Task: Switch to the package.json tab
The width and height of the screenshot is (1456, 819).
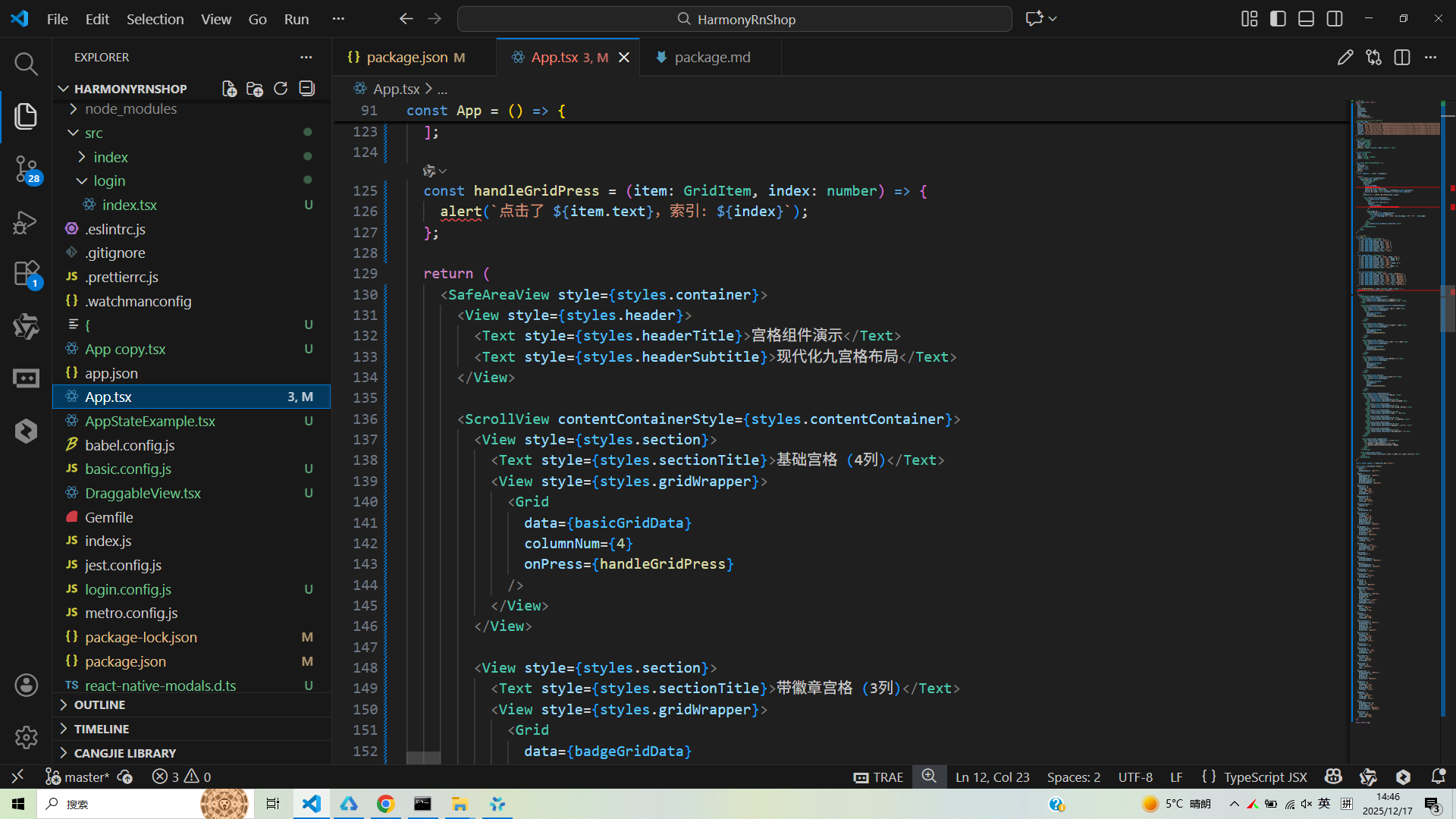Action: (x=406, y=58)
